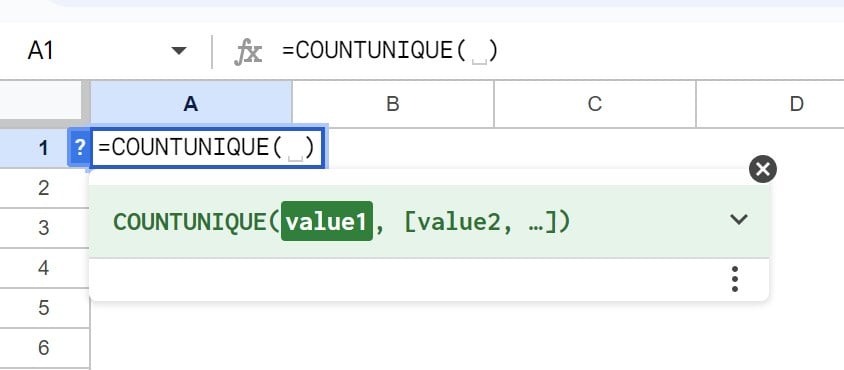Close the COUNTUNIQUE formula help popup
The image size is (844, 370).
763,169
